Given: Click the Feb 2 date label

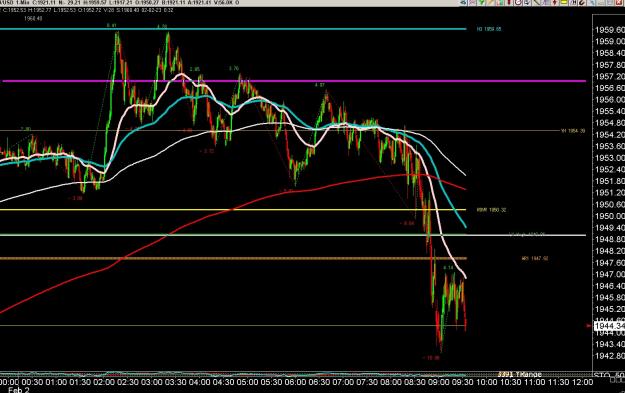Looking at the screenshot, I should coord(19,389).
